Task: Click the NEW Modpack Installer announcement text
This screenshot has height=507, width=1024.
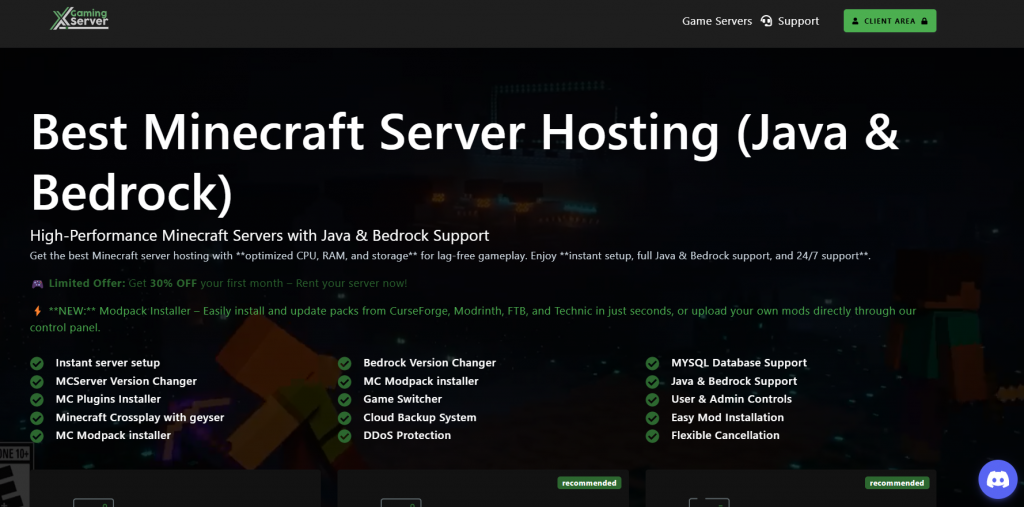Action: [473, 319]
